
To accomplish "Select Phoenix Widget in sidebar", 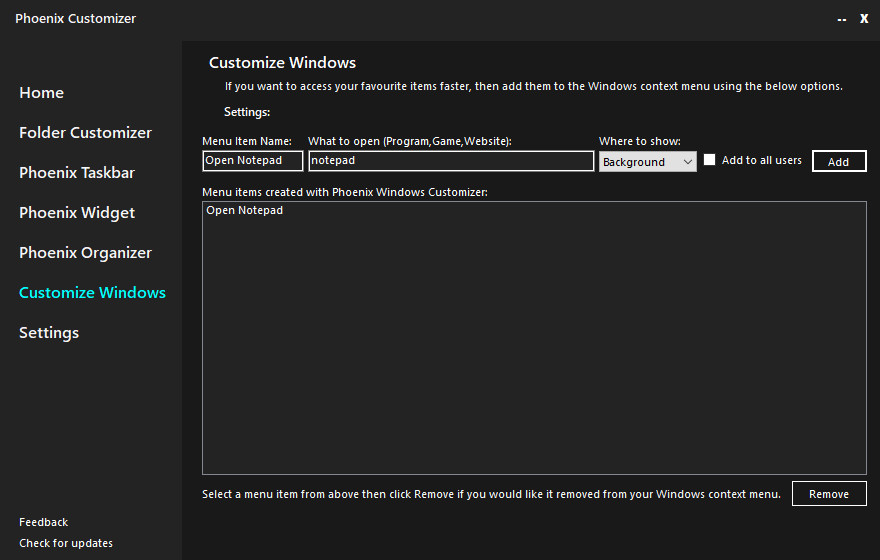I will (x=77, y=213).
